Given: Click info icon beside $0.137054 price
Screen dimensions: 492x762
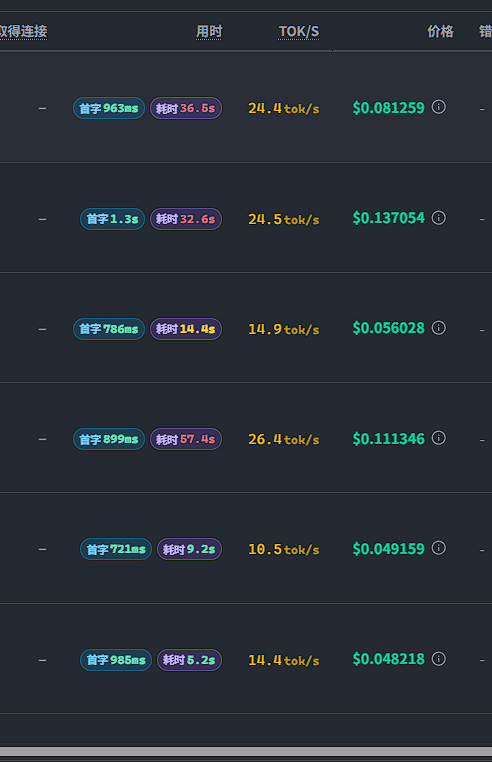Looking at the screenshot, I should pyautogui.click(x=439, y=218).
